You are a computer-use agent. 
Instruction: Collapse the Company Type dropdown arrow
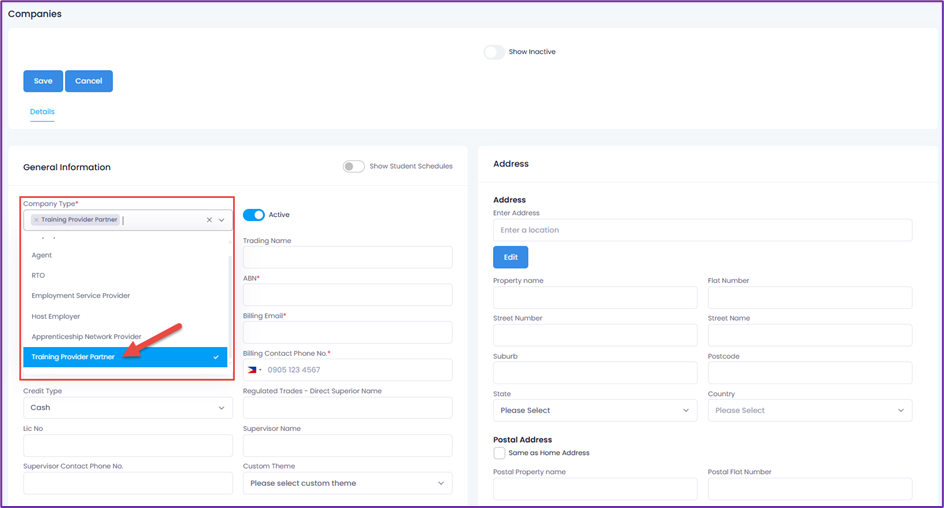[x=222, y=220]
